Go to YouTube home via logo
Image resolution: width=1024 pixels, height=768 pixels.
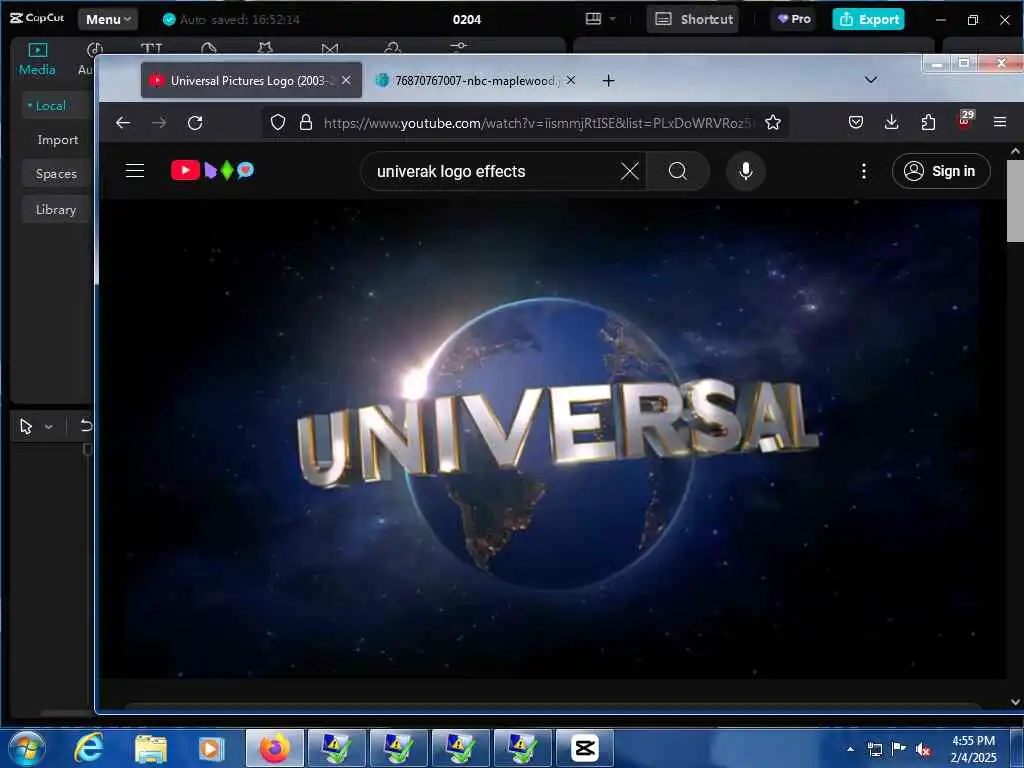pyautogui.click(x=212, y=170)
